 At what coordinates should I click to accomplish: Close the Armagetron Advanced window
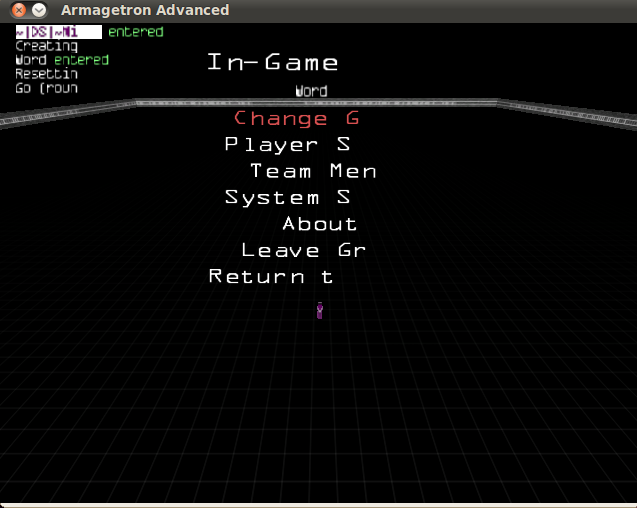coord(19,10)
